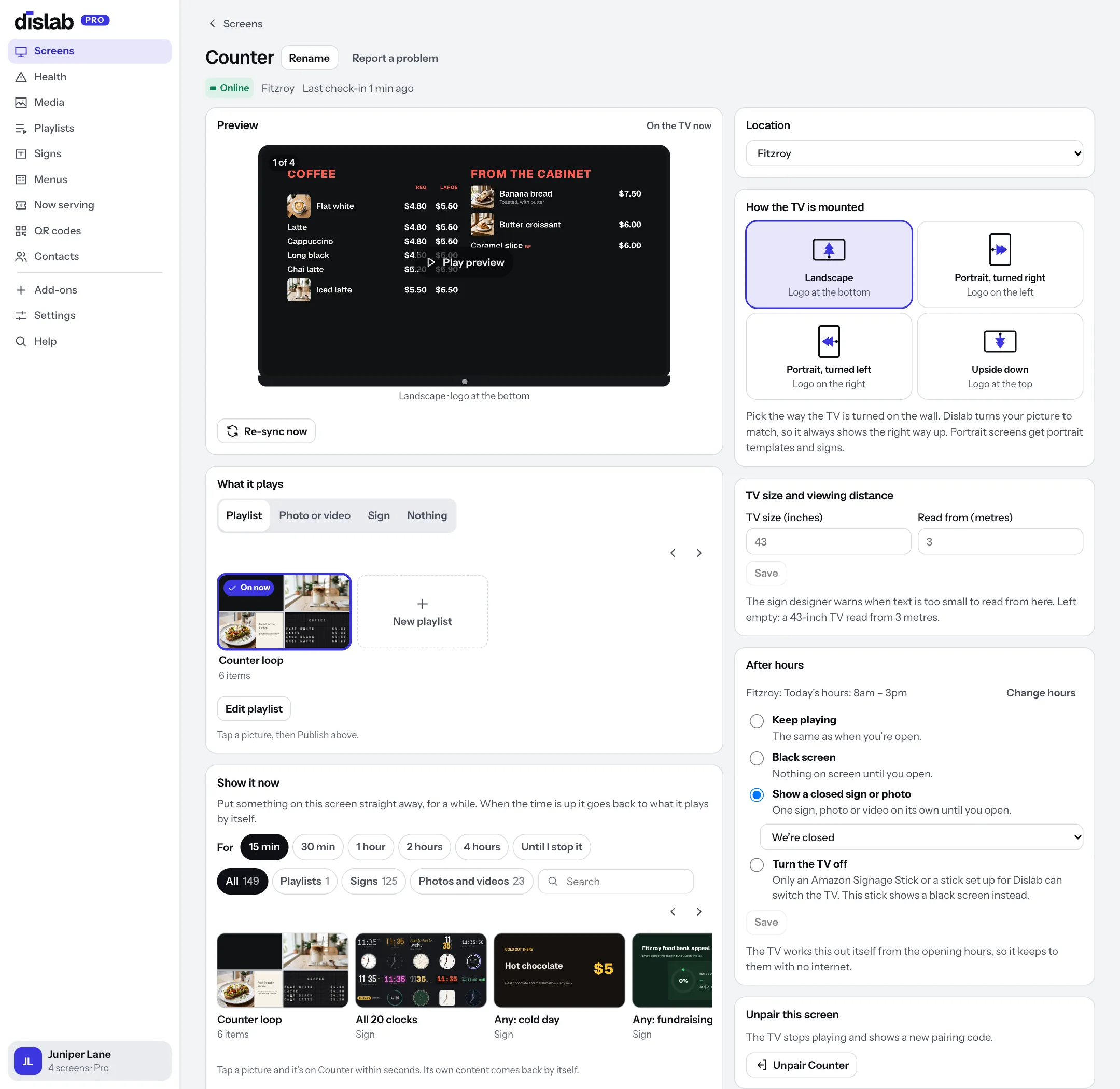This screenshot has height=1089, width=1120.
Task: Filter by Playlists 1
Action: pyautogui.click(x=304, y=881)
